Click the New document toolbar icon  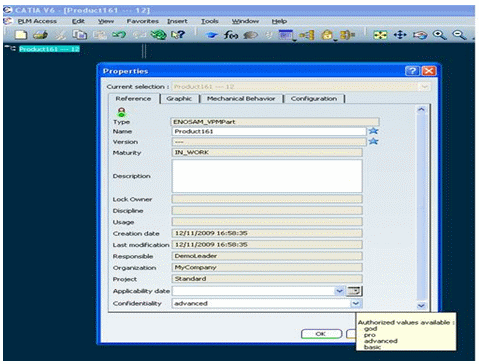click(21, 35)
